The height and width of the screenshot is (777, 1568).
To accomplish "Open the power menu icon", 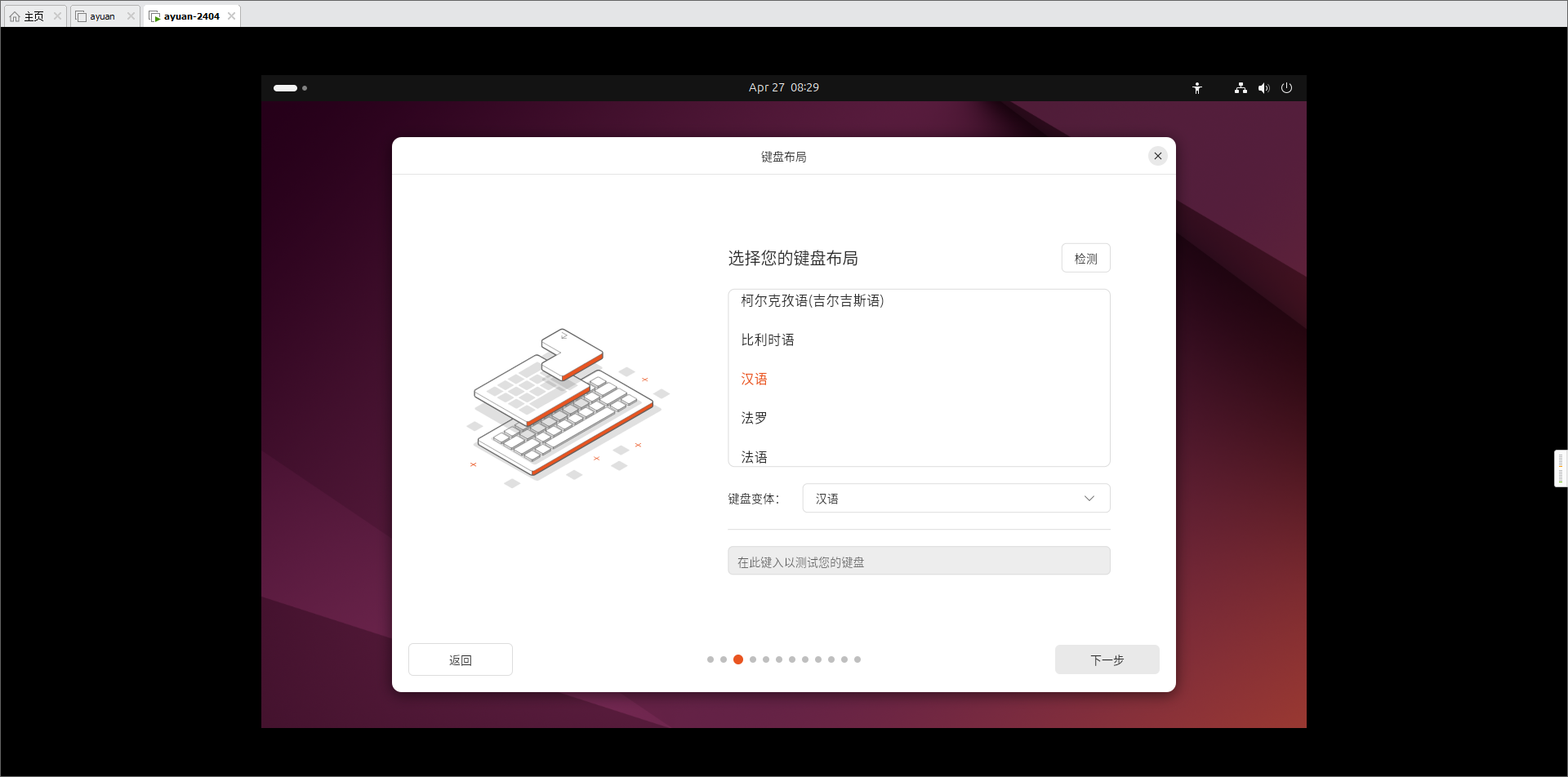I will click(x=1286, y=88).
